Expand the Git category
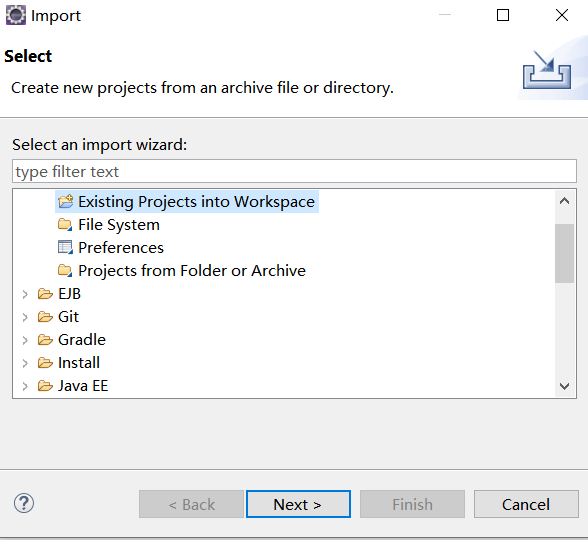 click(25, 317)
